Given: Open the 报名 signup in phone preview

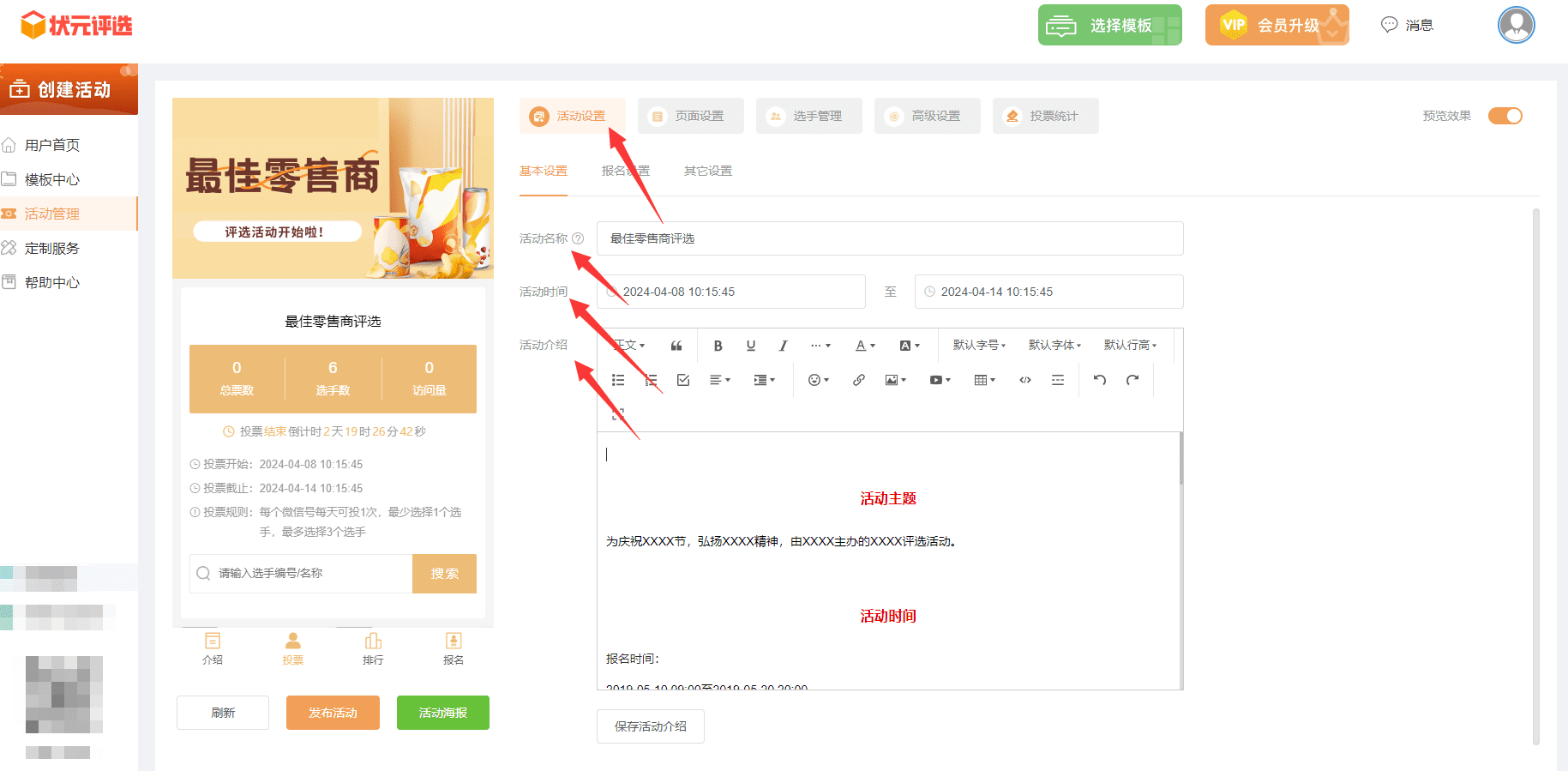Looking at the screenshot, I should coord(454,648).
